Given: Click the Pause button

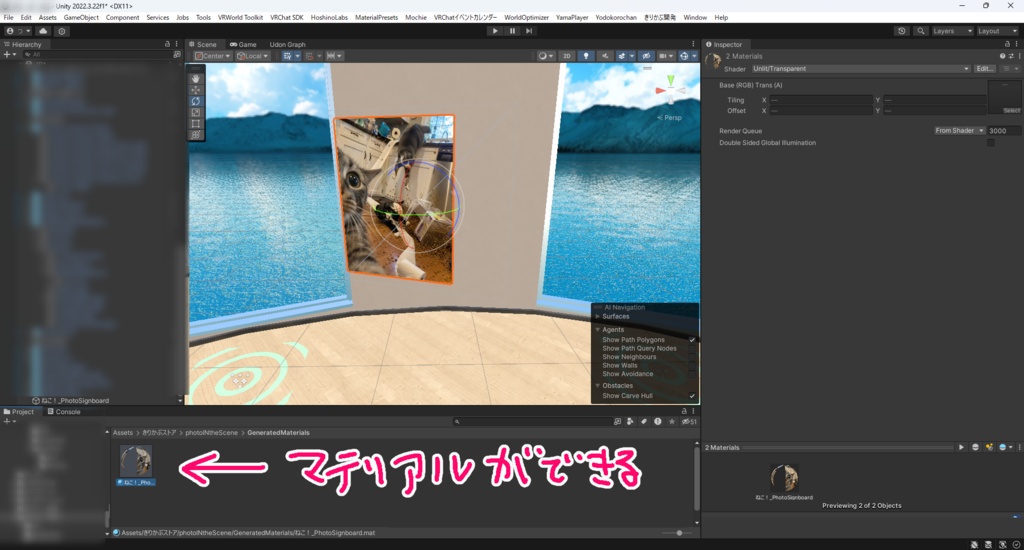Looking at the screenshot, I should tap(512, 31).
